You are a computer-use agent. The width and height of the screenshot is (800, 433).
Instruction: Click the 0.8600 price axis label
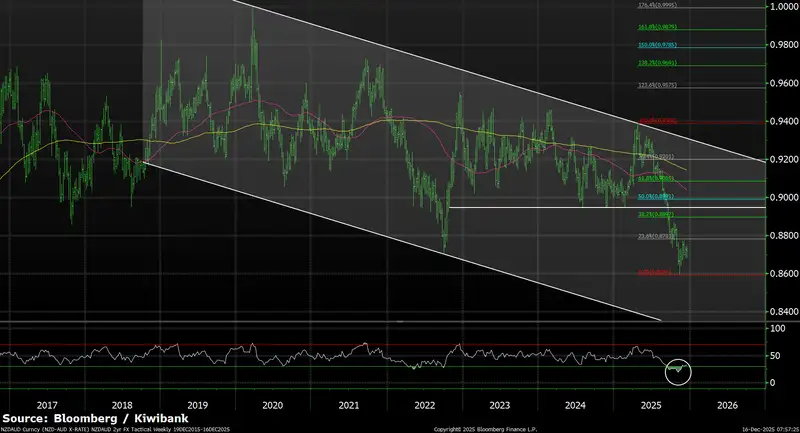point(781,274)
